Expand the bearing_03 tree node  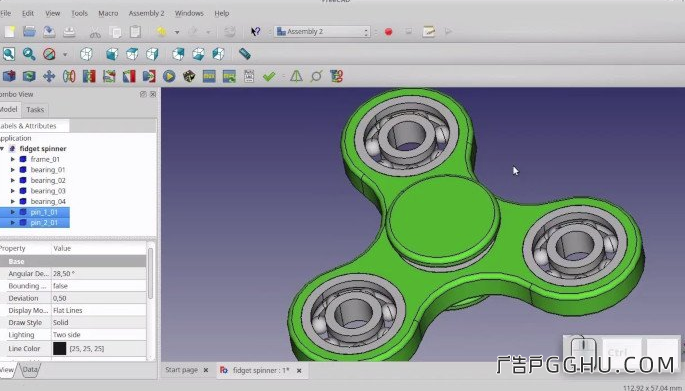coord(13,191)
